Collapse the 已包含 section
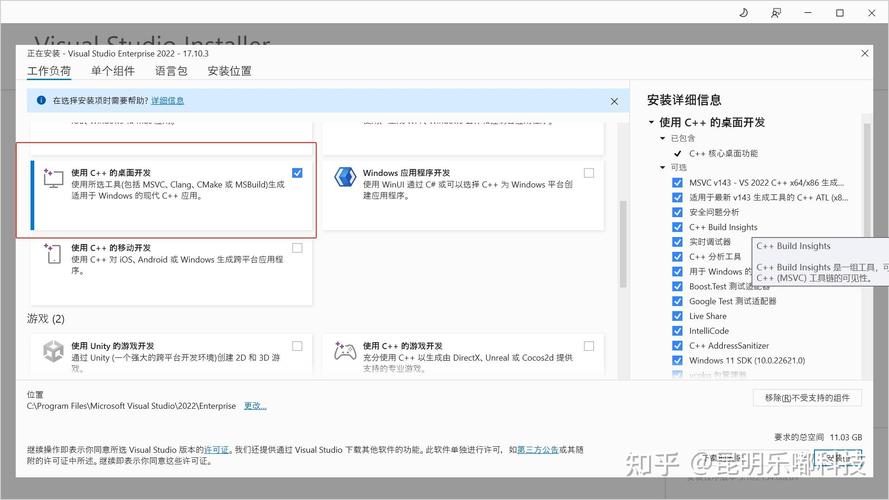 click(x=662, y=138)
